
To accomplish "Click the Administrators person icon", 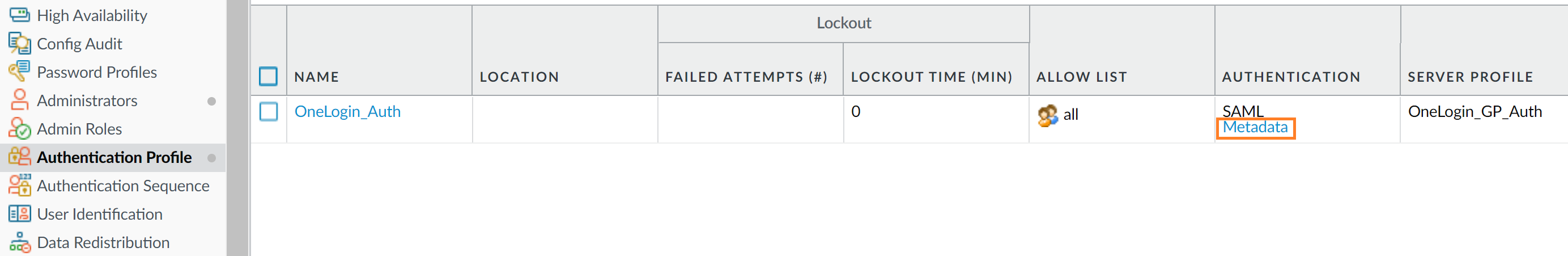I will [x=19, y=100].
